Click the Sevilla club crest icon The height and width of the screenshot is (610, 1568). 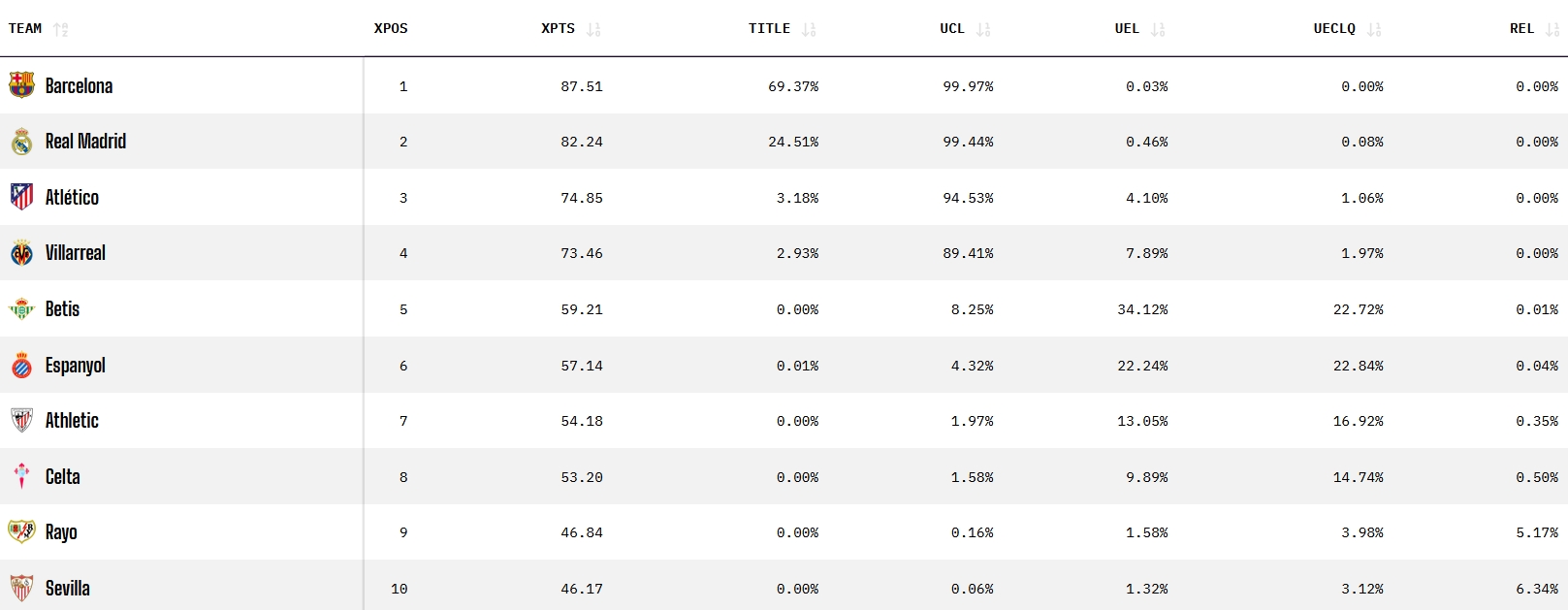(x=21, y=588)
